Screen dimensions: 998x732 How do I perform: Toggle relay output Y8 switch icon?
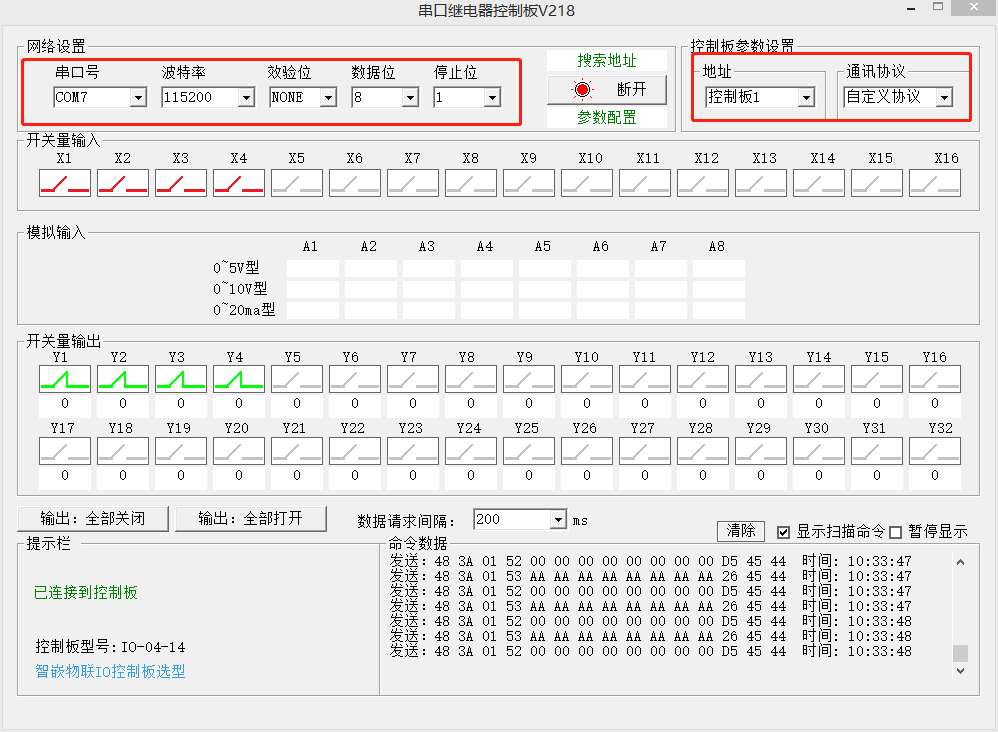click(x=471, y=379)
